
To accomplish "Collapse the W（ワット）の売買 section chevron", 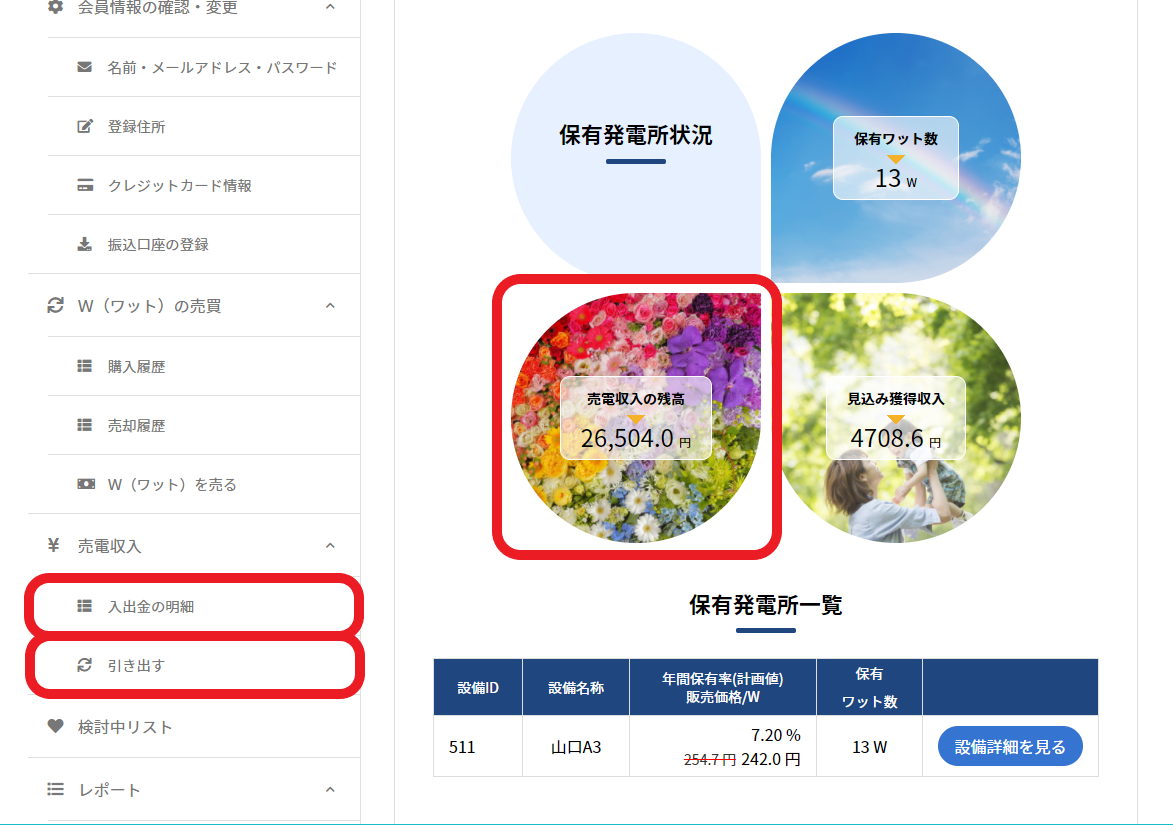I will click(x=330, y=306).
